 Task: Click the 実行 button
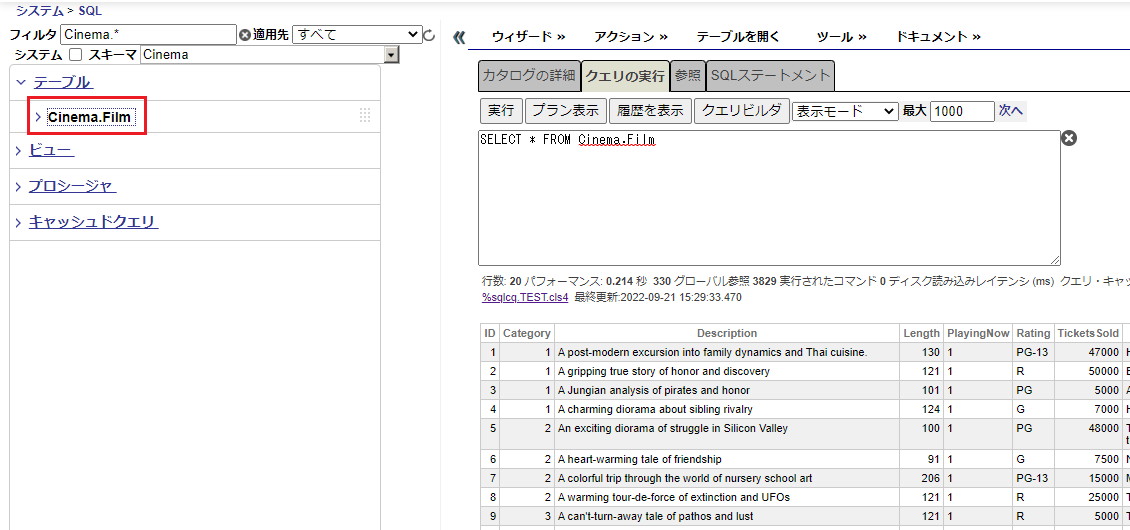[x=501, y=111]
